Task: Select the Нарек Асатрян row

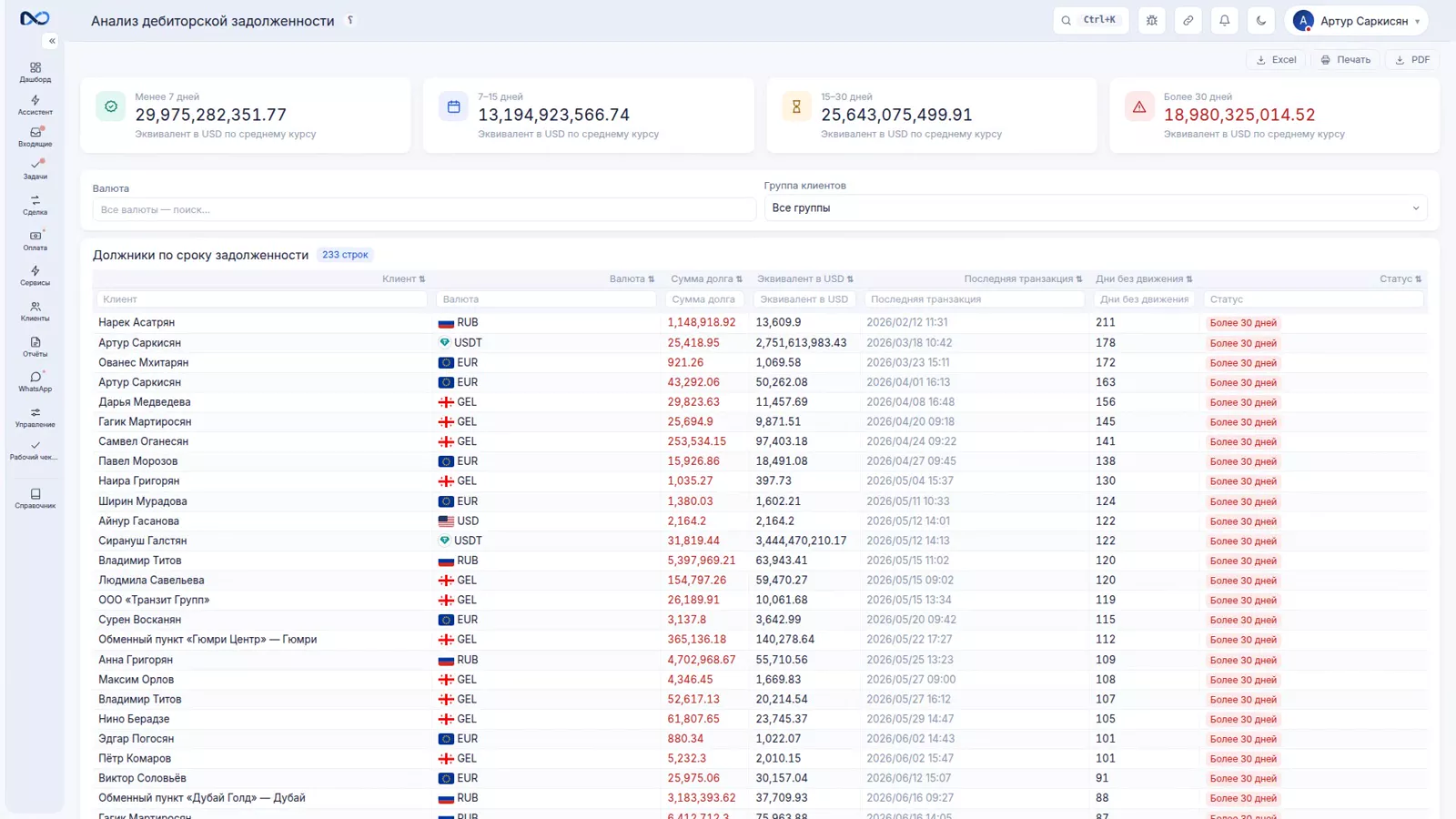Action: (x=760, y=322)
